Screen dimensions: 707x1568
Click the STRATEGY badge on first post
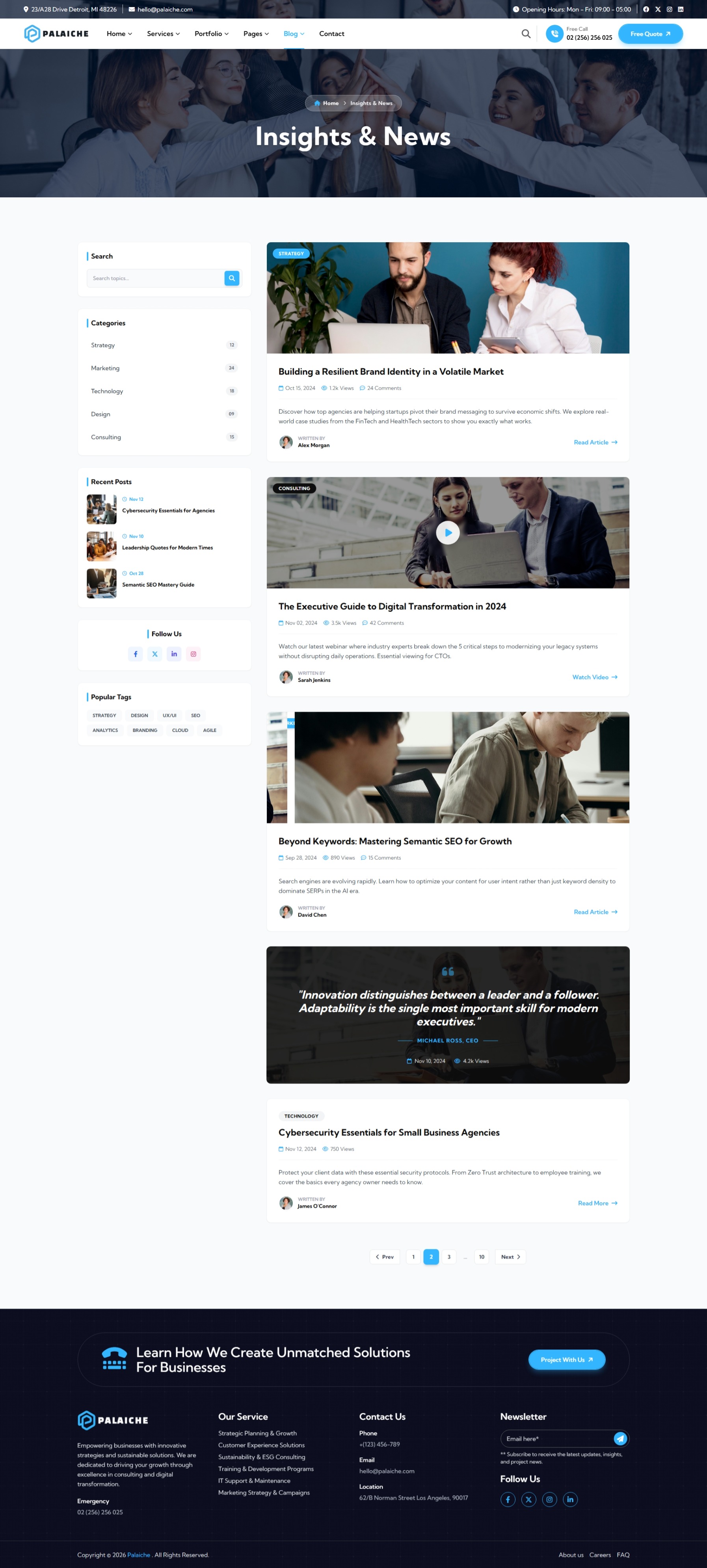tap(291, 253)
